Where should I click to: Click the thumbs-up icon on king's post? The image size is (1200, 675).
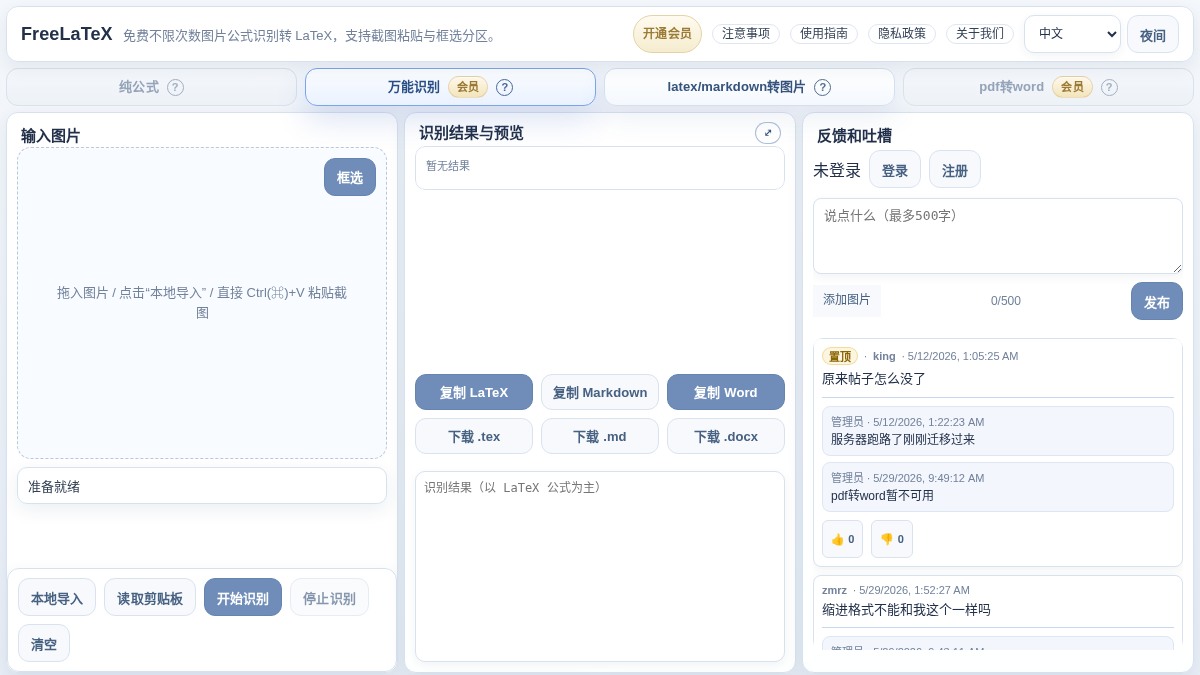coord(842,539)
